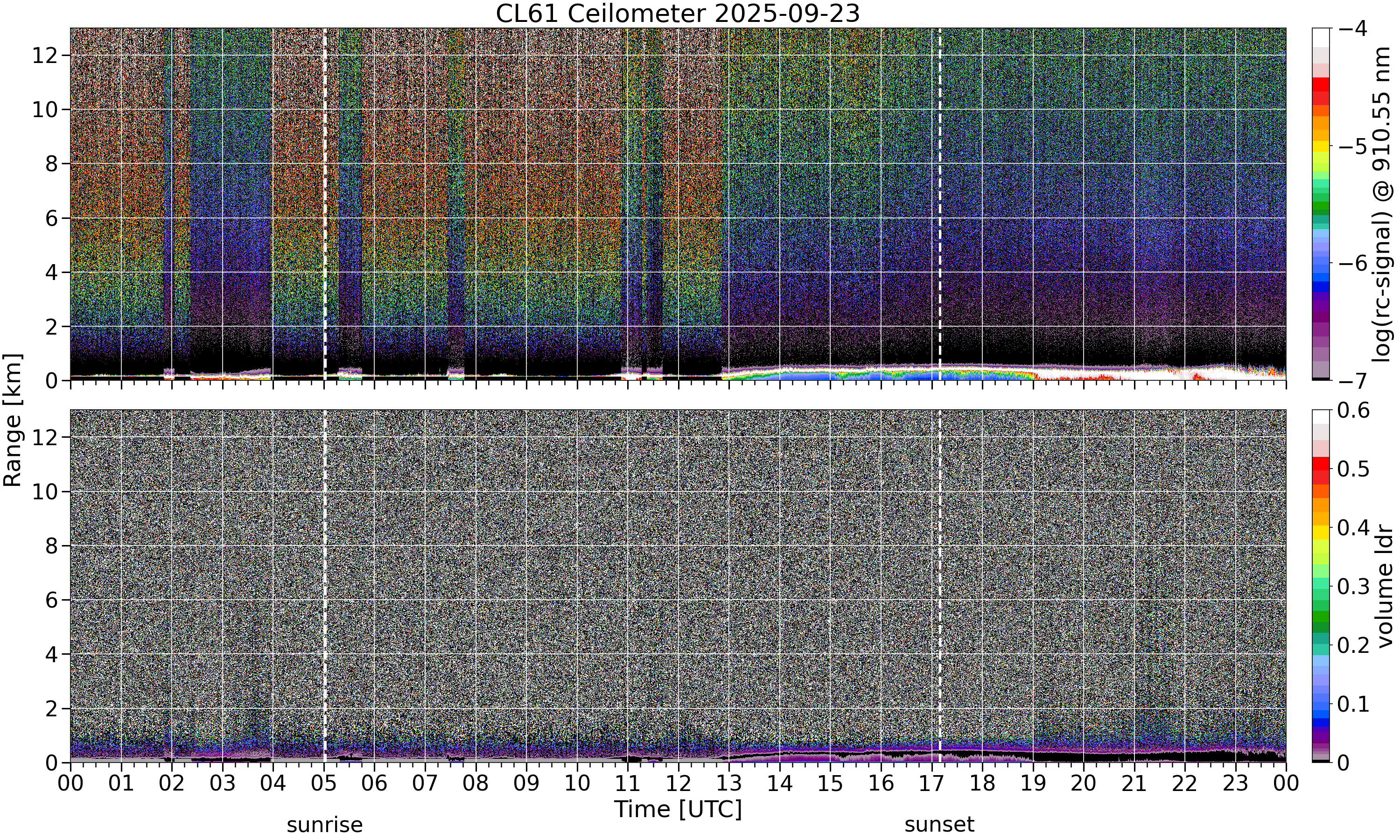Click the dashed sunset line in the upper panel
Viewport: 1400px width, 840px height.
[940, 204]
